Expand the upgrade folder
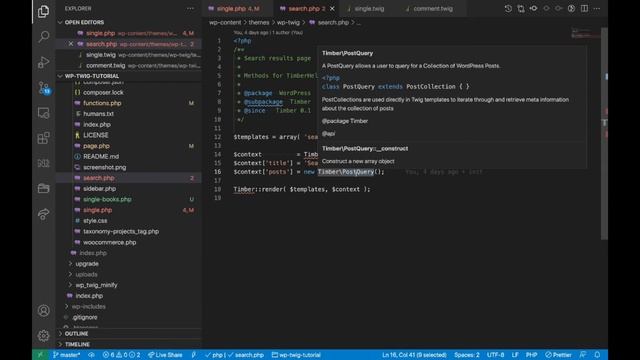 87,264
